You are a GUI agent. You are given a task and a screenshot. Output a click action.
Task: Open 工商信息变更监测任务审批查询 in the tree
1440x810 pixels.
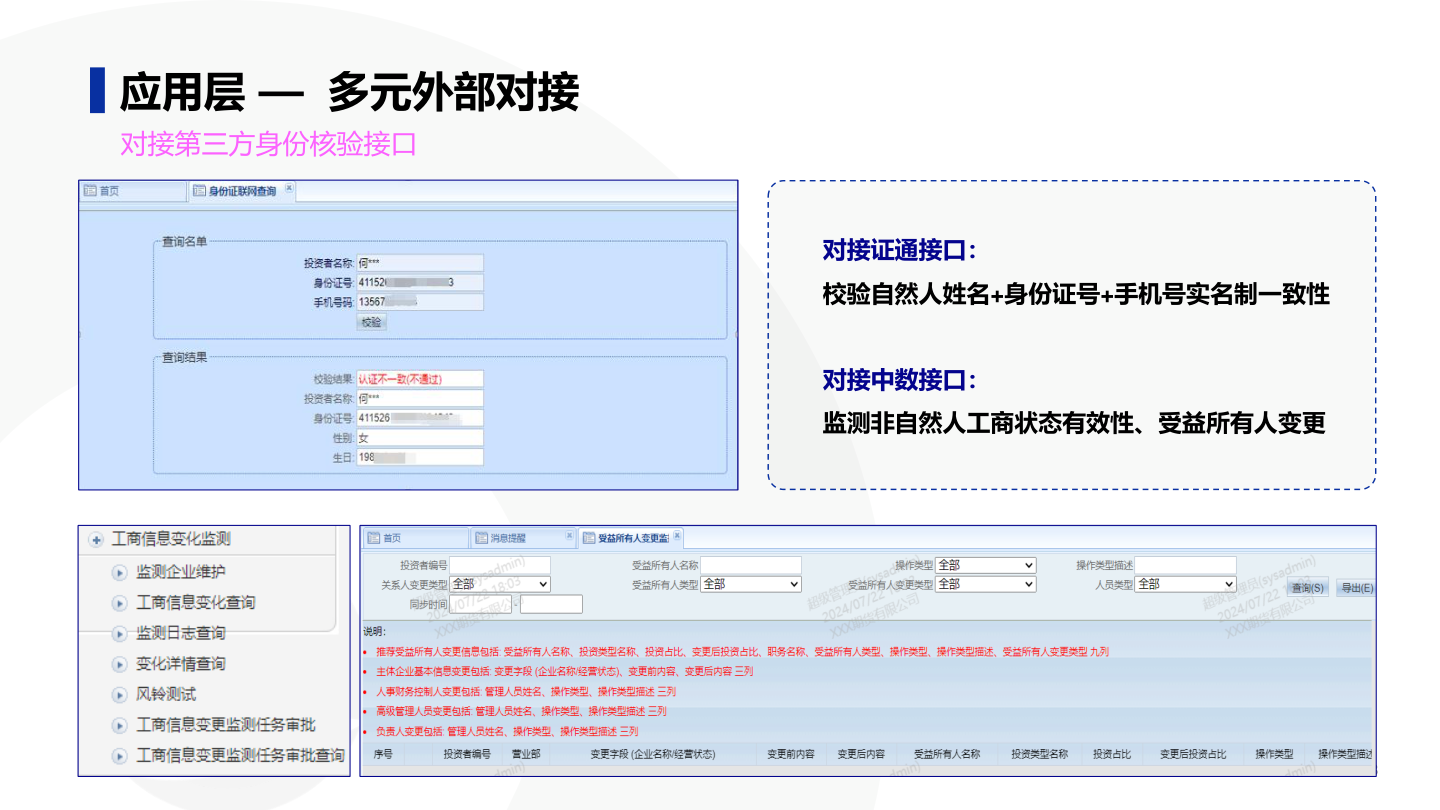point(241,756)
